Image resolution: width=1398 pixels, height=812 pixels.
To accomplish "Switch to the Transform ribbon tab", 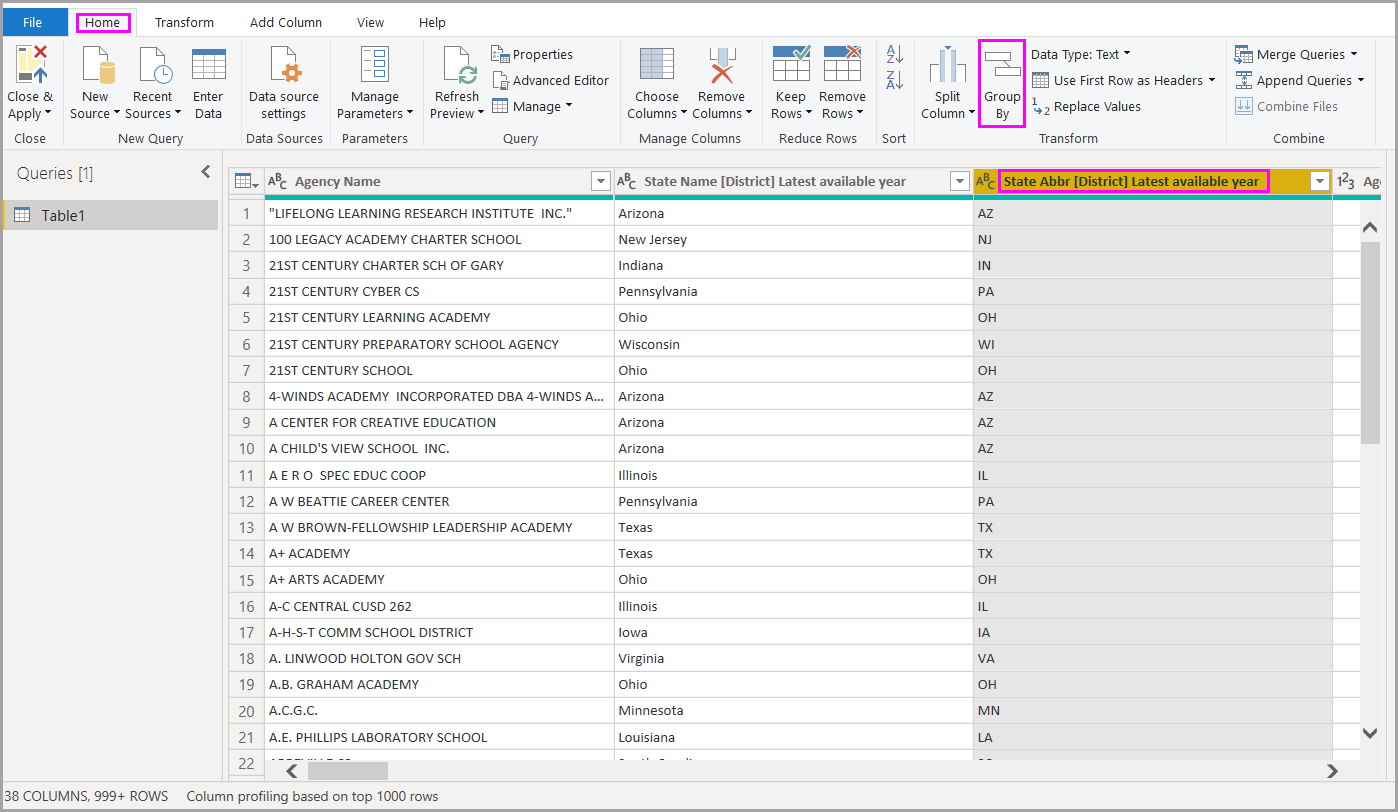I will [x=184, y=21].
